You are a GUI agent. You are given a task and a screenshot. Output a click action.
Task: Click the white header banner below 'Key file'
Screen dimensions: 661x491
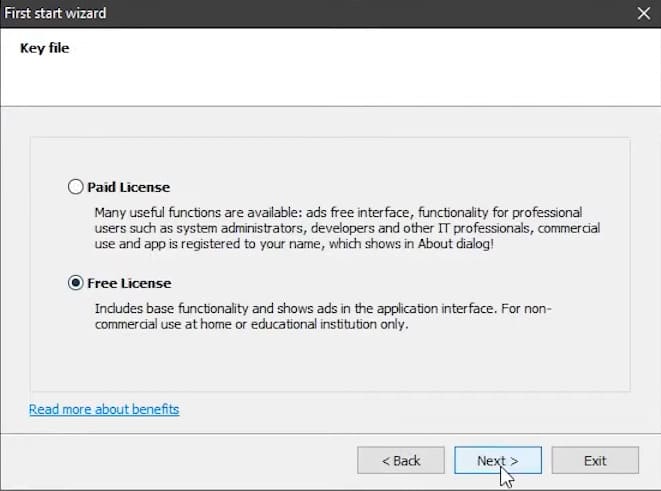(330, 80)
